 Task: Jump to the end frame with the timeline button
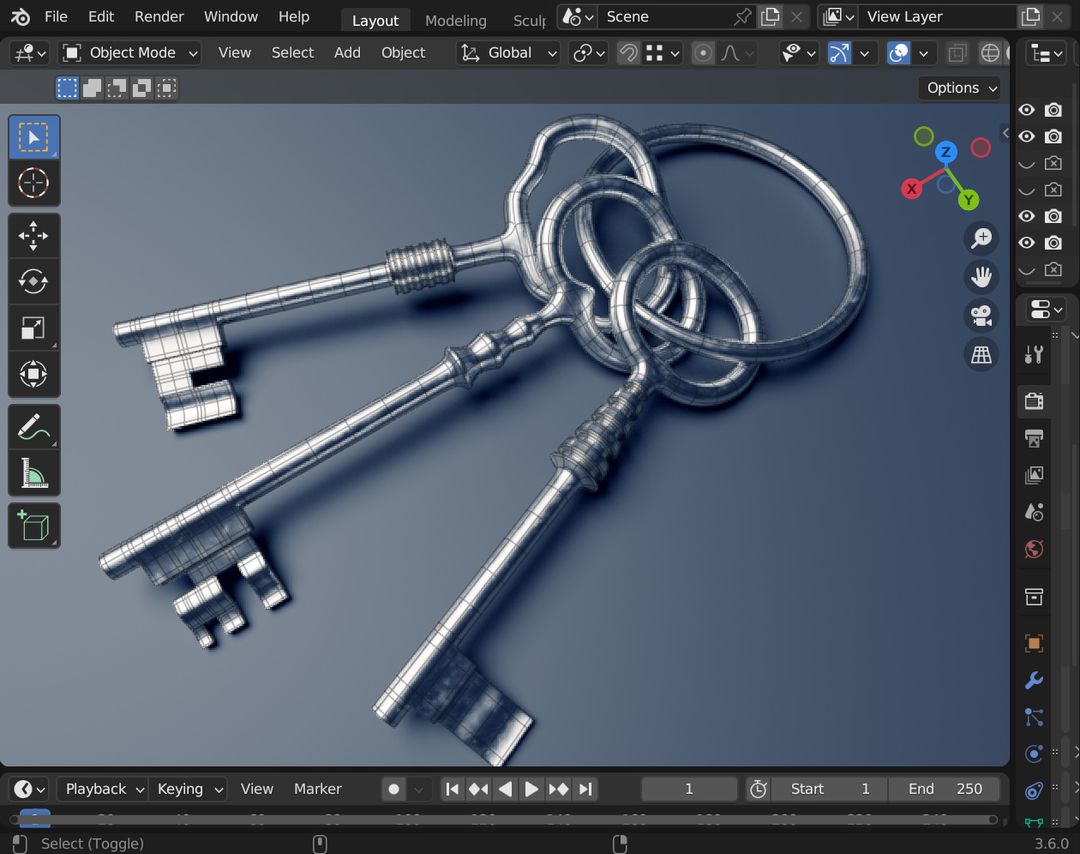(585, 789)
